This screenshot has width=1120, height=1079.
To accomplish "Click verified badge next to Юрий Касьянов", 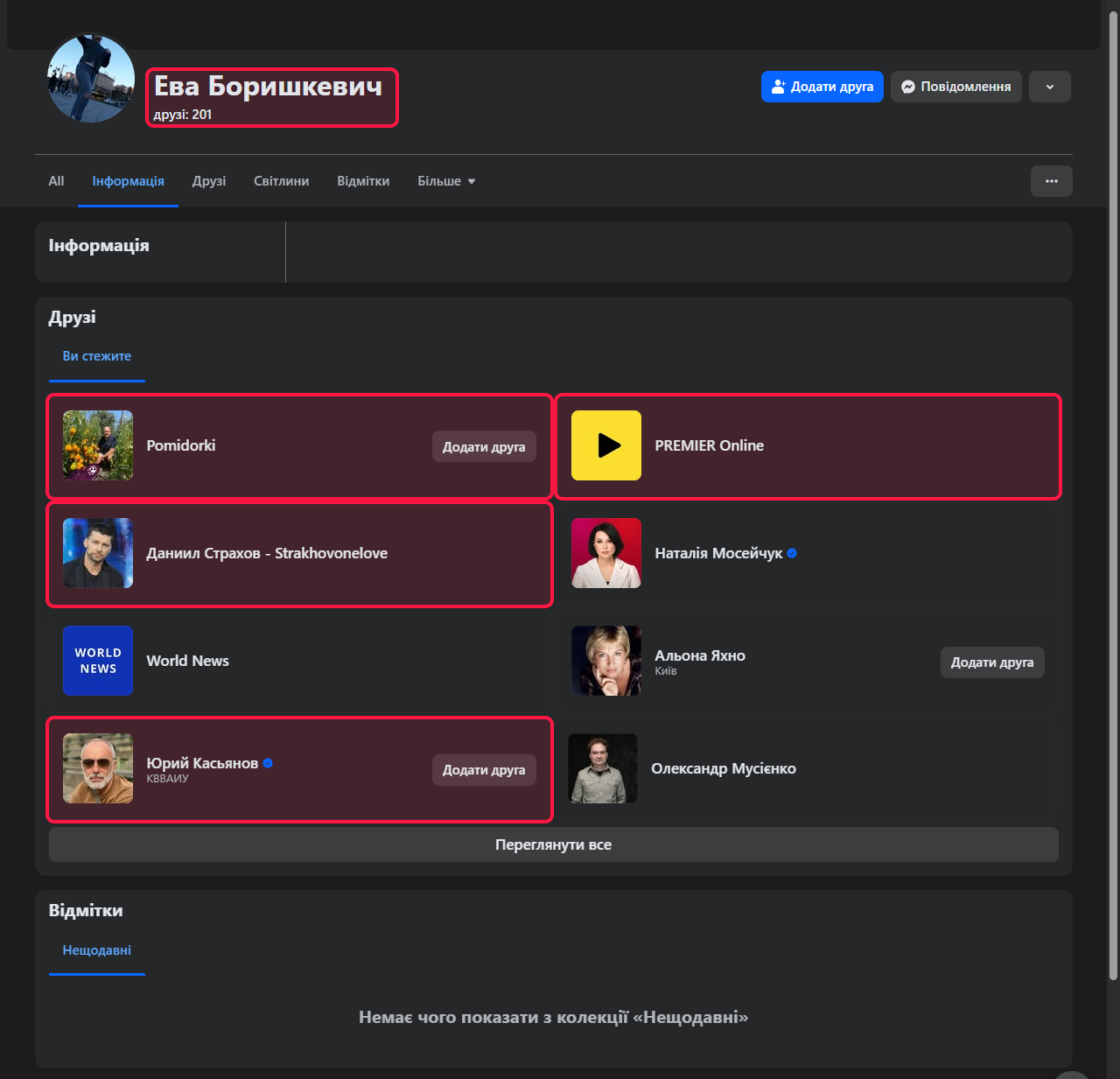I will (268, 763).
